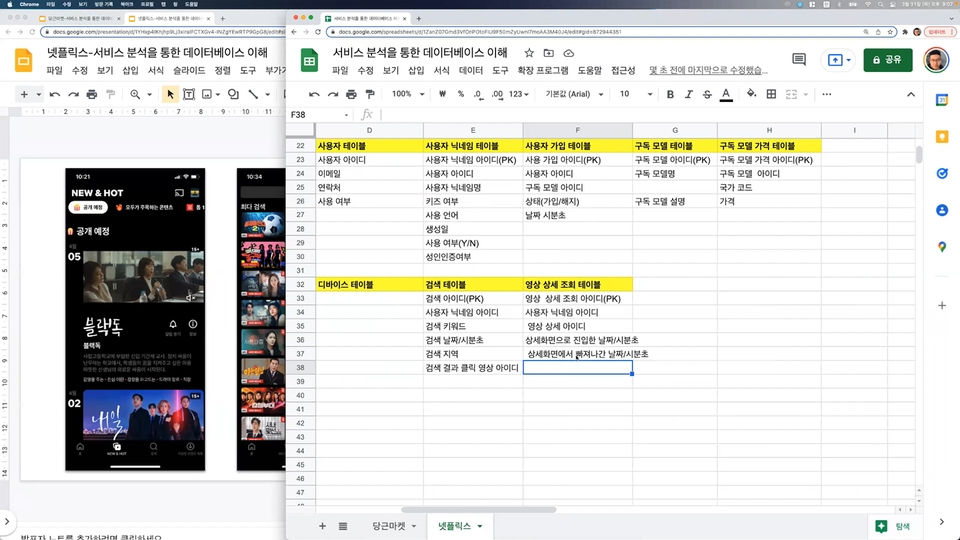Viewport: 960px width, 540px height.
Task: Open the borders tool
Action: [x=771, y=94]
